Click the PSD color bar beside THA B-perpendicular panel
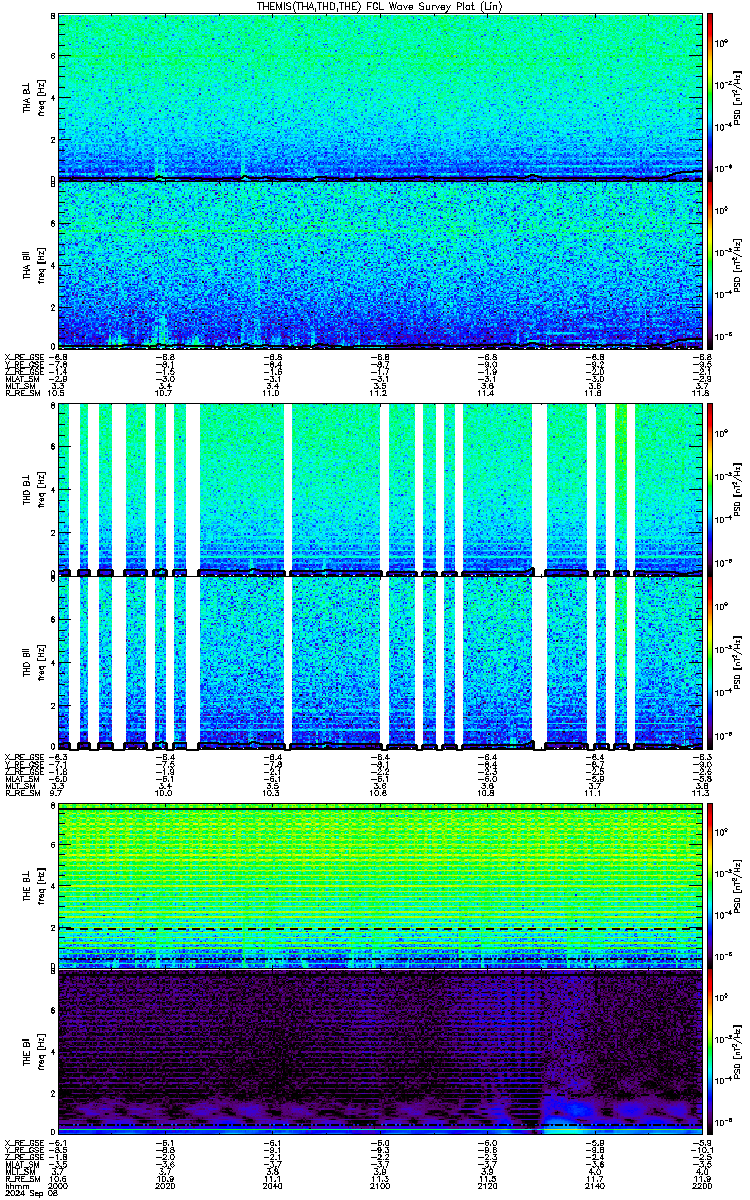The height and width of the screenshot is (1200, 750). click(710, 97)
